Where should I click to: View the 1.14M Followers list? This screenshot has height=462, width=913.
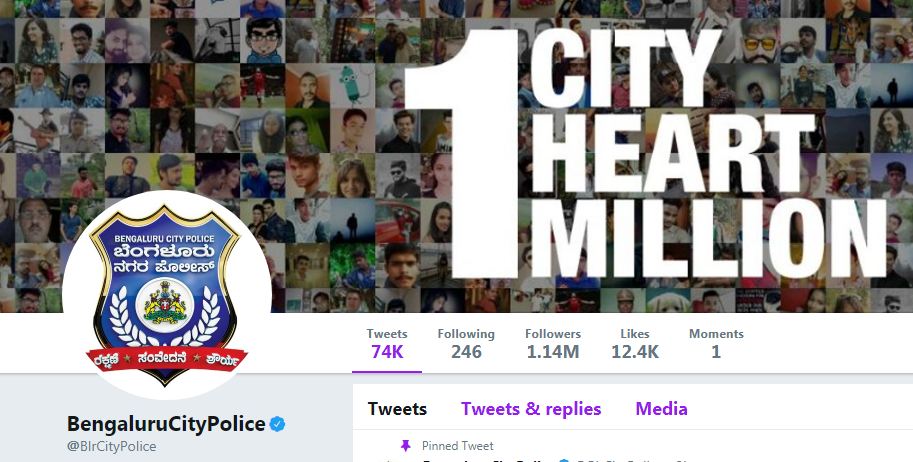click(x=553, y=343)
